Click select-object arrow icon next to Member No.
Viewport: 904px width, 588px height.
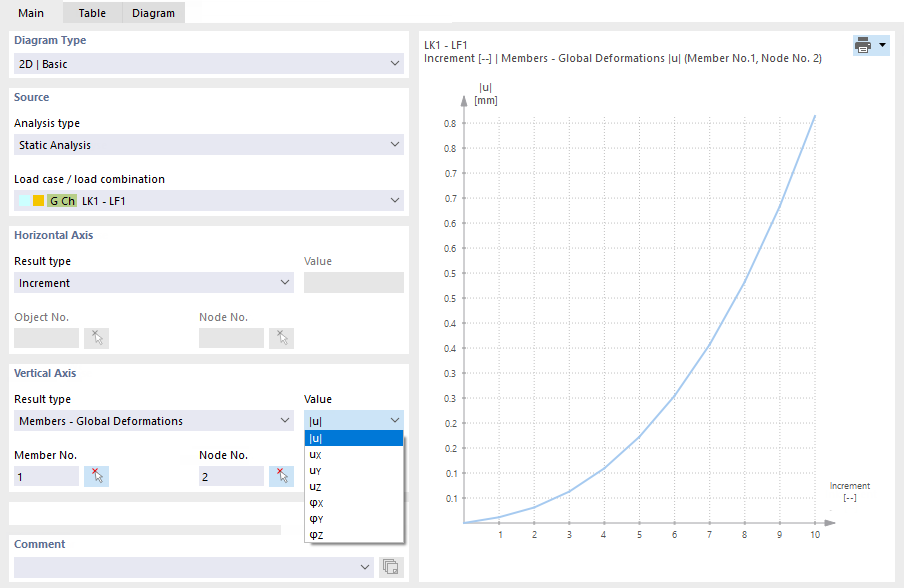tap(96, 475)
